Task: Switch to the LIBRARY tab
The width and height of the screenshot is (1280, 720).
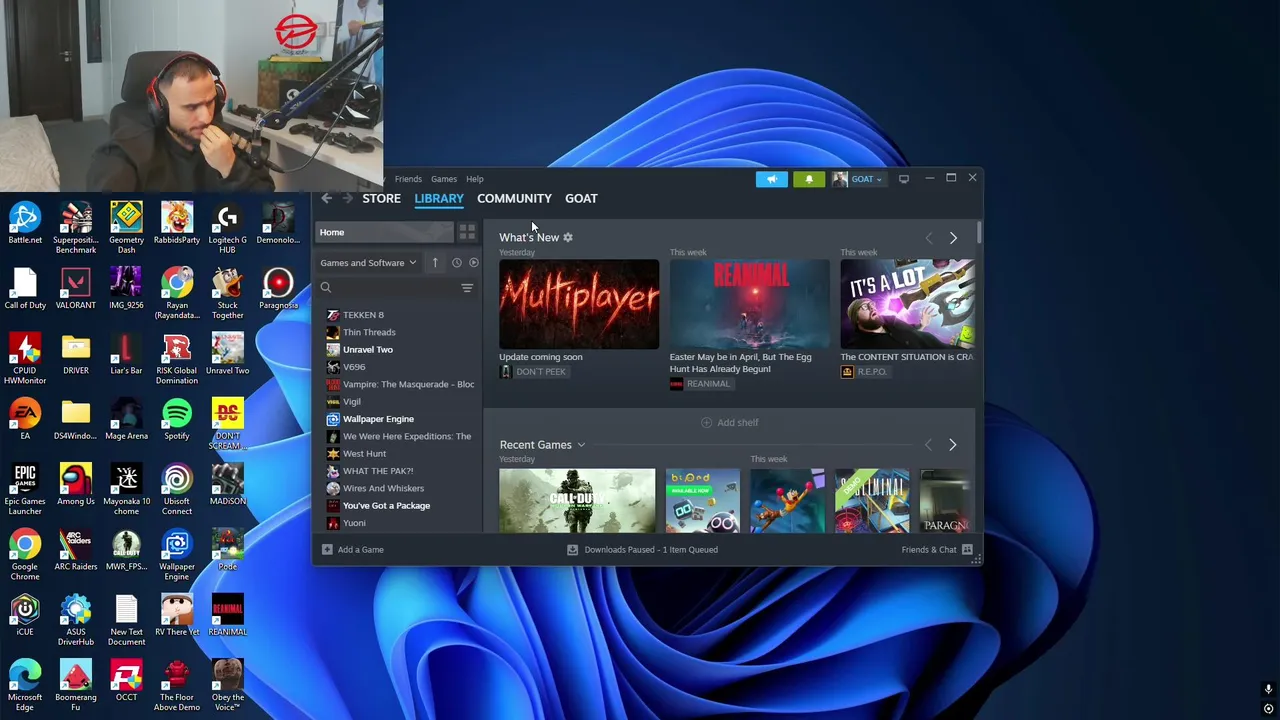Action: pyautogui.click(x=439, y=198)
